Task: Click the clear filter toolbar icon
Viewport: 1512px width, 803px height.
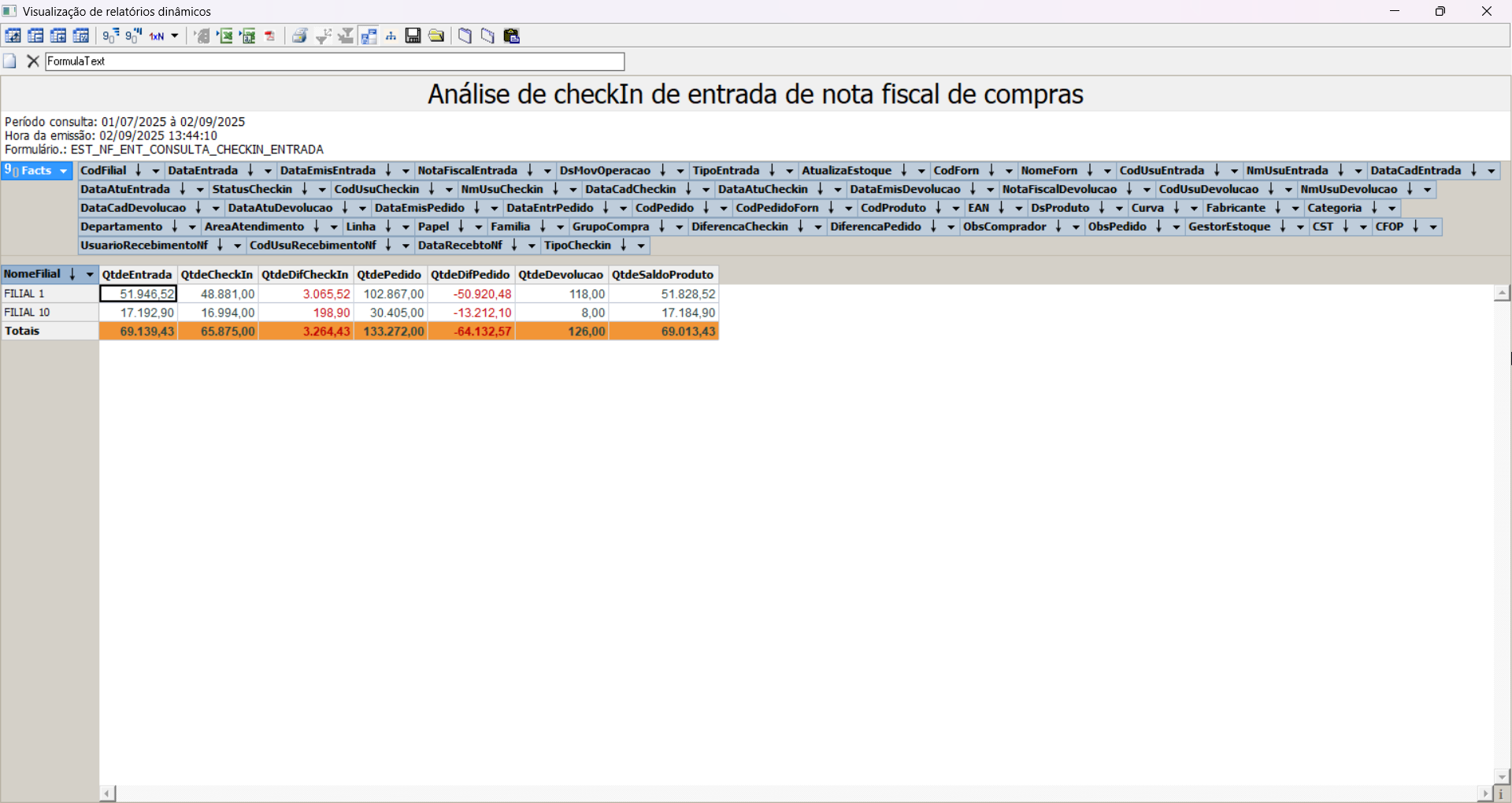Action: click(346, 35)
